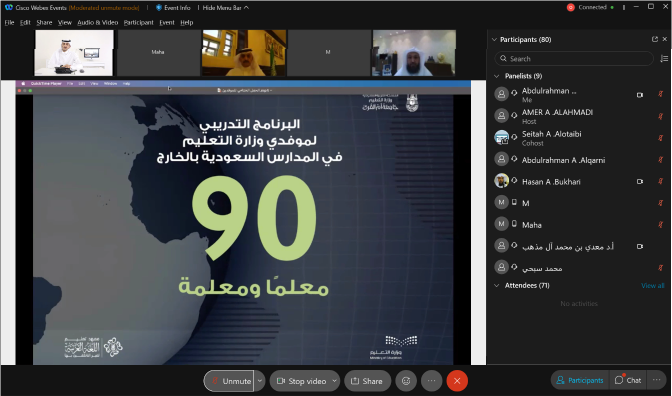Viewport: 672px width, 396px height.
Task: Open the Share menu
Action: [x=44, y=22]
